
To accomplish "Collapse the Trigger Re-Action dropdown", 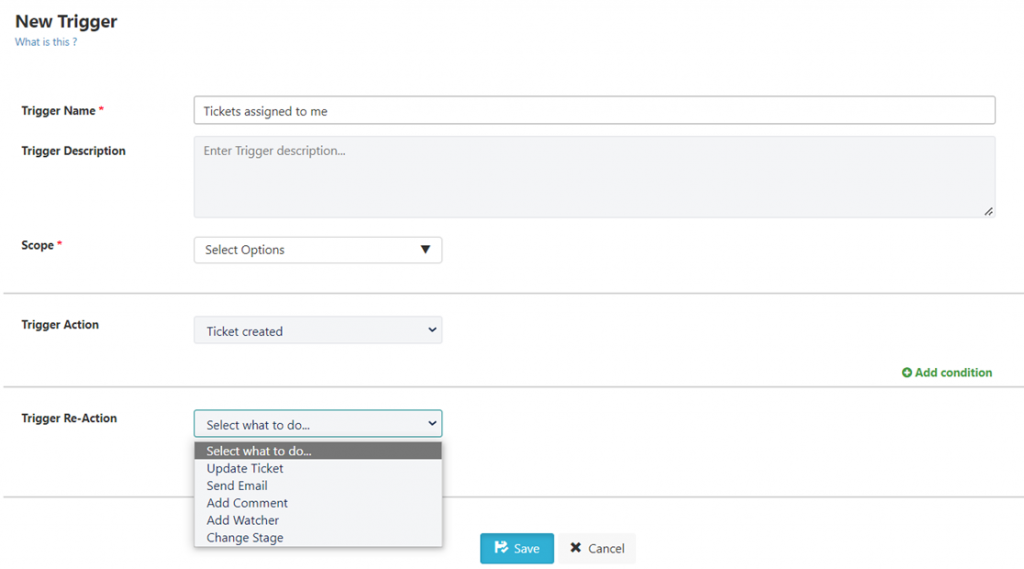I will point(318,423).
